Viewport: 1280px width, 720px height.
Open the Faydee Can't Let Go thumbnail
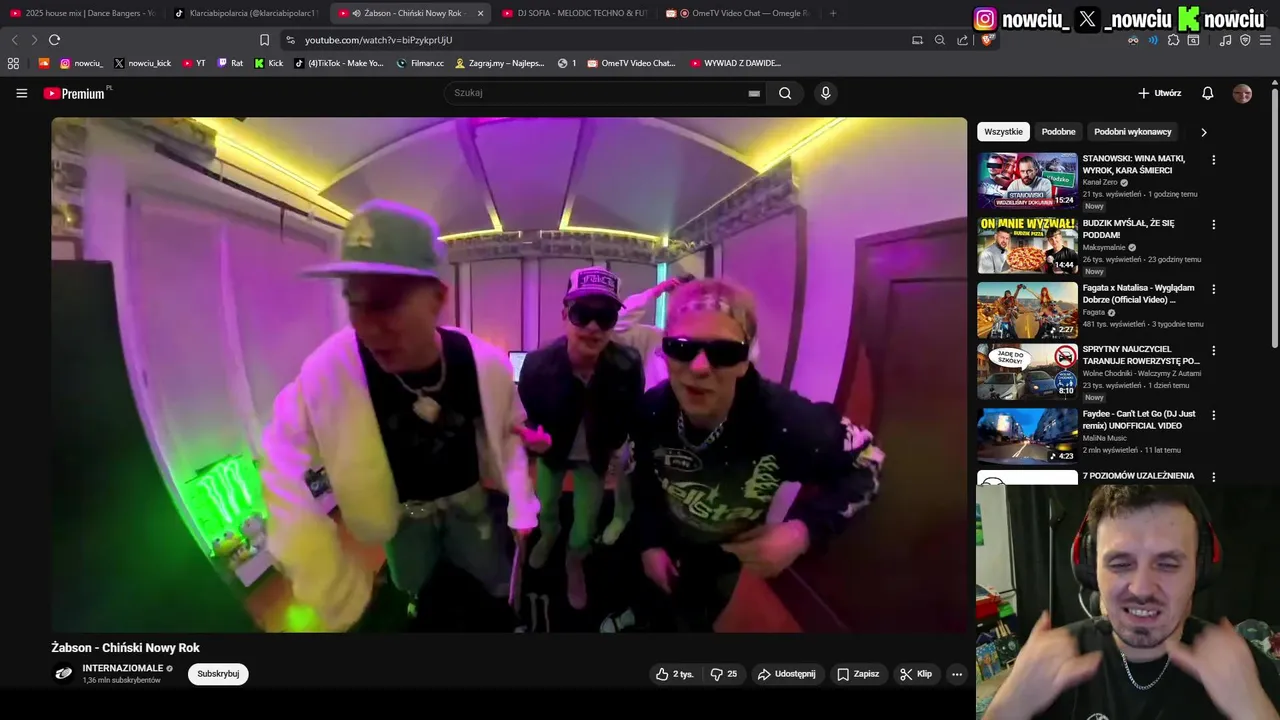click(x=1027, y=436)
